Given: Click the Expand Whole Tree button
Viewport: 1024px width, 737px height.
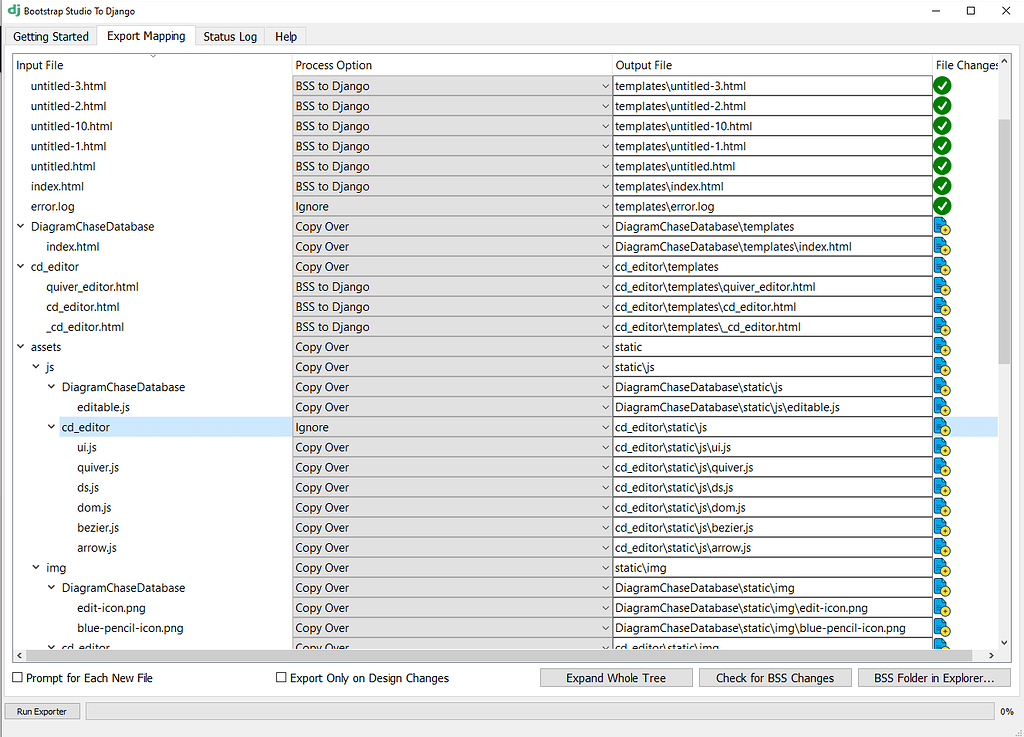Looking at the screenshot, I should coord(616,677).
